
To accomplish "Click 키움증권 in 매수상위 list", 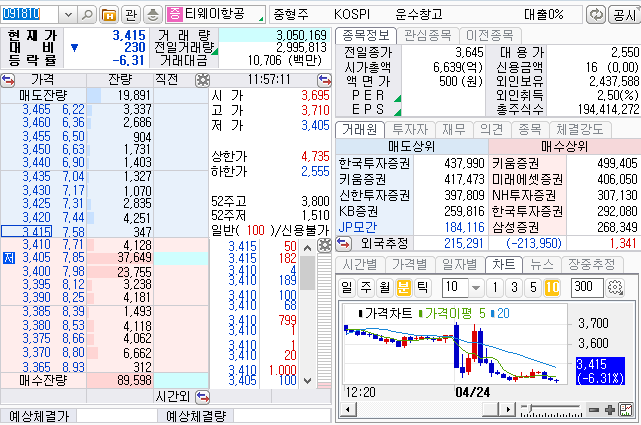I will pyautogui.click(x=515, y=163).
